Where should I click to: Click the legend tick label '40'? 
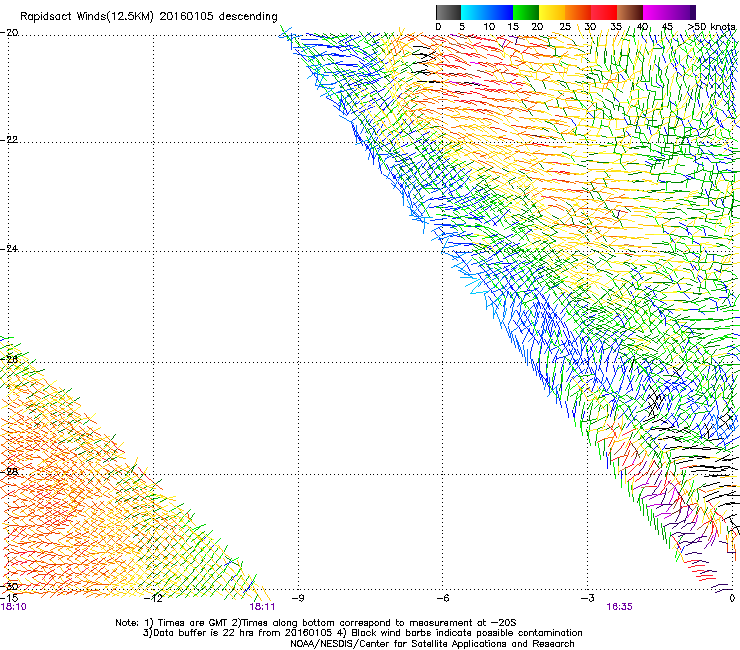(642, 27)
